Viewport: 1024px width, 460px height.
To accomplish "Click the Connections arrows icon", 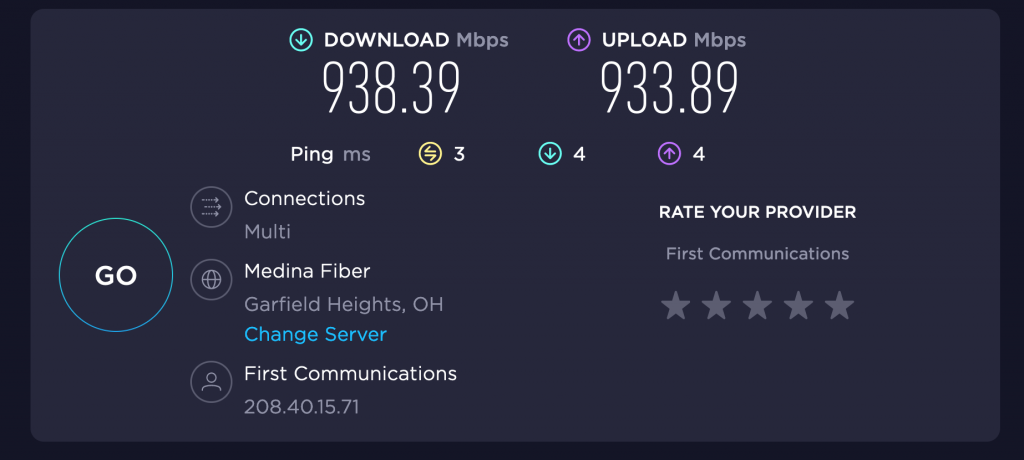I will click(211, 207).
